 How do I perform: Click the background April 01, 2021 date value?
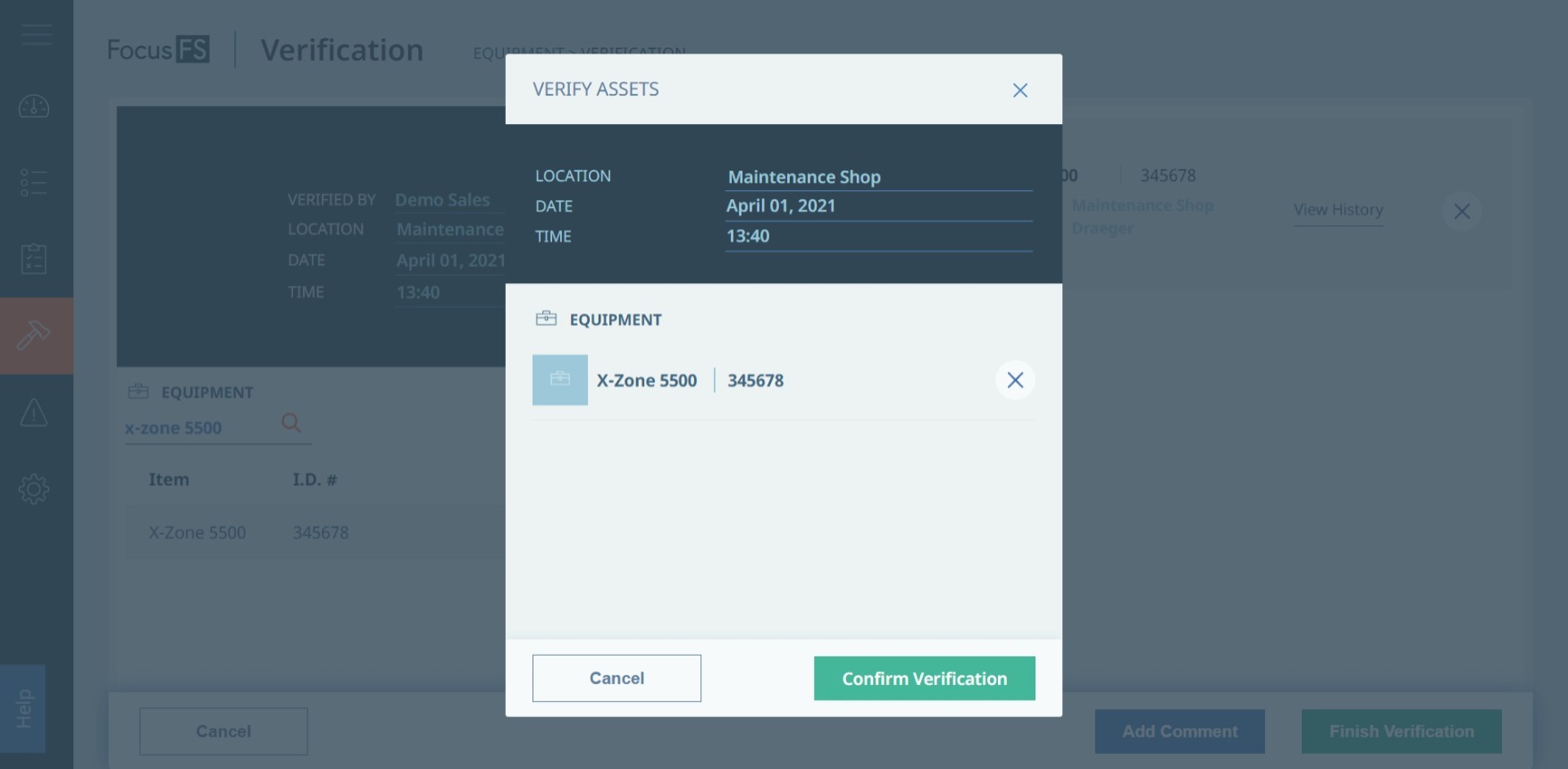point(451,261)
